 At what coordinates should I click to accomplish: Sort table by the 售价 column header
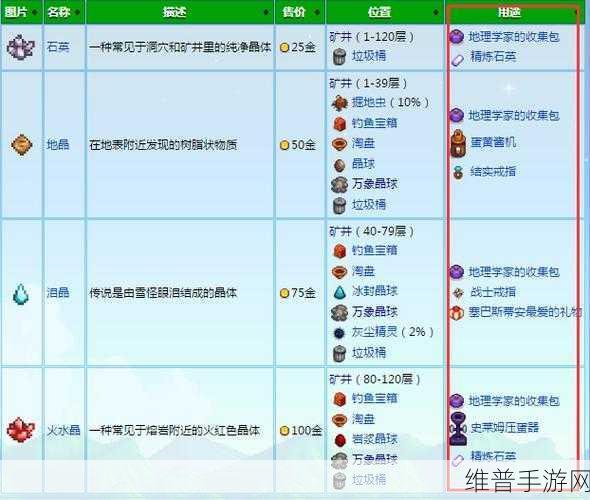tap(300, 12)
